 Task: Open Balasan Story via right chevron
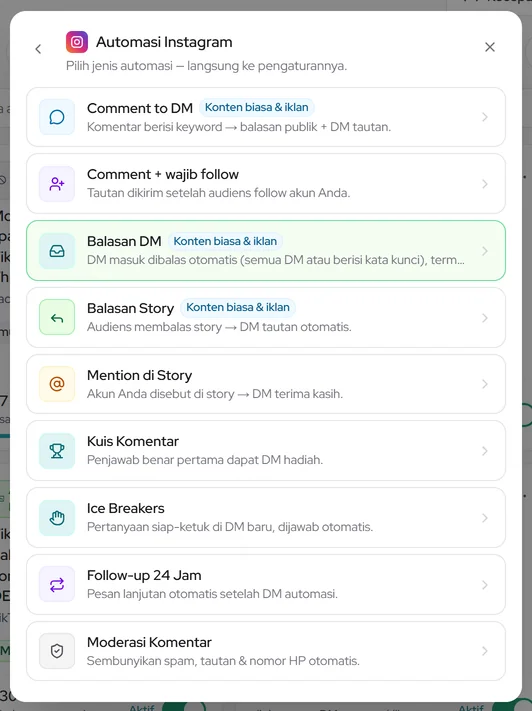[485, 317]
